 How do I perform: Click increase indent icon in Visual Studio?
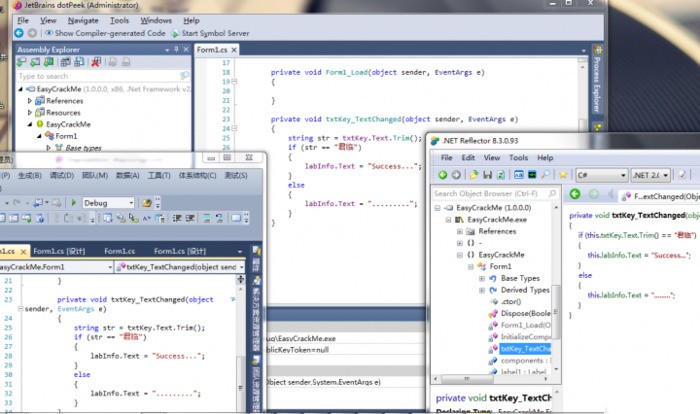coord(190,218)
